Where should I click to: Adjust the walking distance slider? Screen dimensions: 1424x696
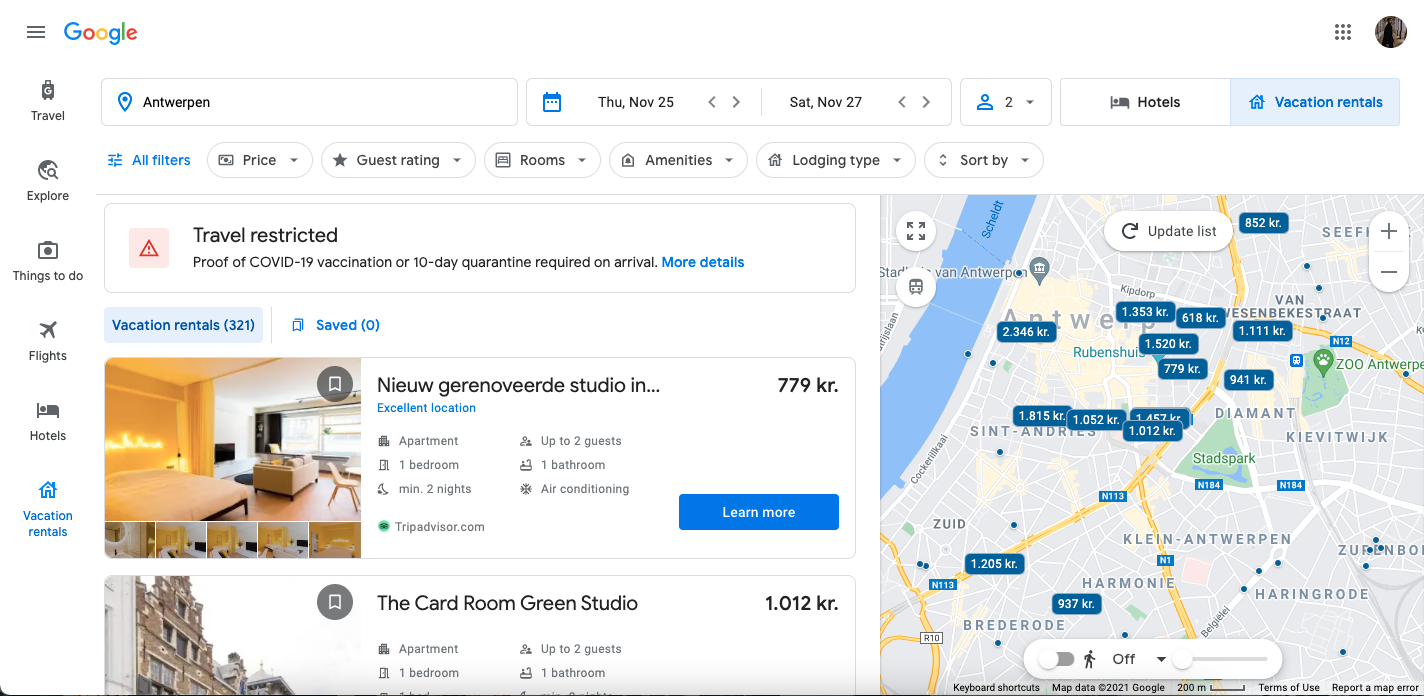[1183, 659]
